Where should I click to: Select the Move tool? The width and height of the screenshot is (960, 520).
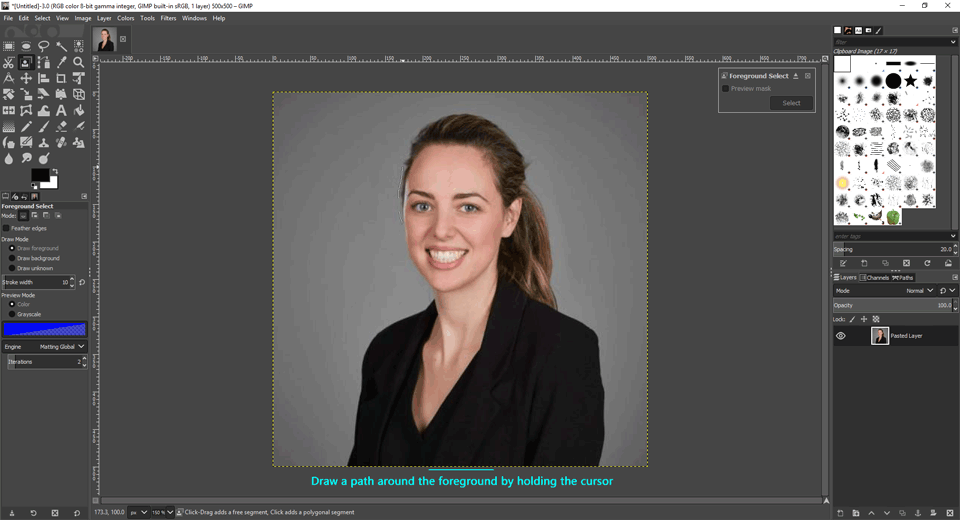[x=26, y=78]
